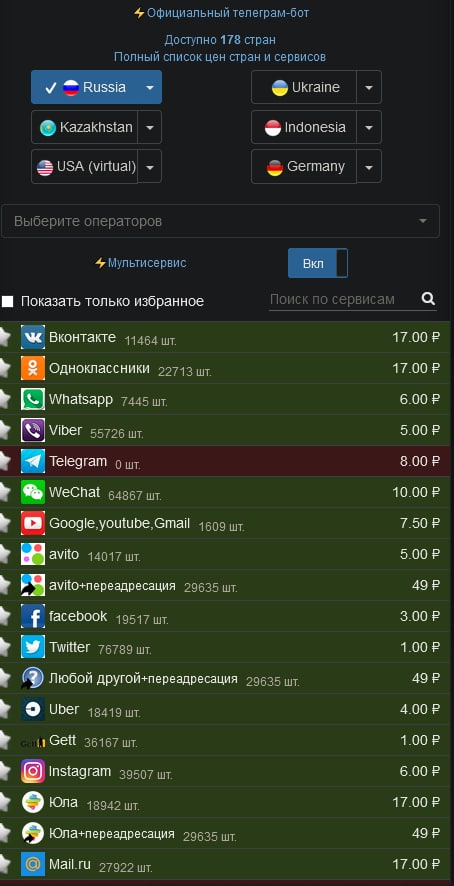Open Полный список цен стран и сервисов
Image resolution: width=454 pixels, height=886 pixels.
pos(220,57)
